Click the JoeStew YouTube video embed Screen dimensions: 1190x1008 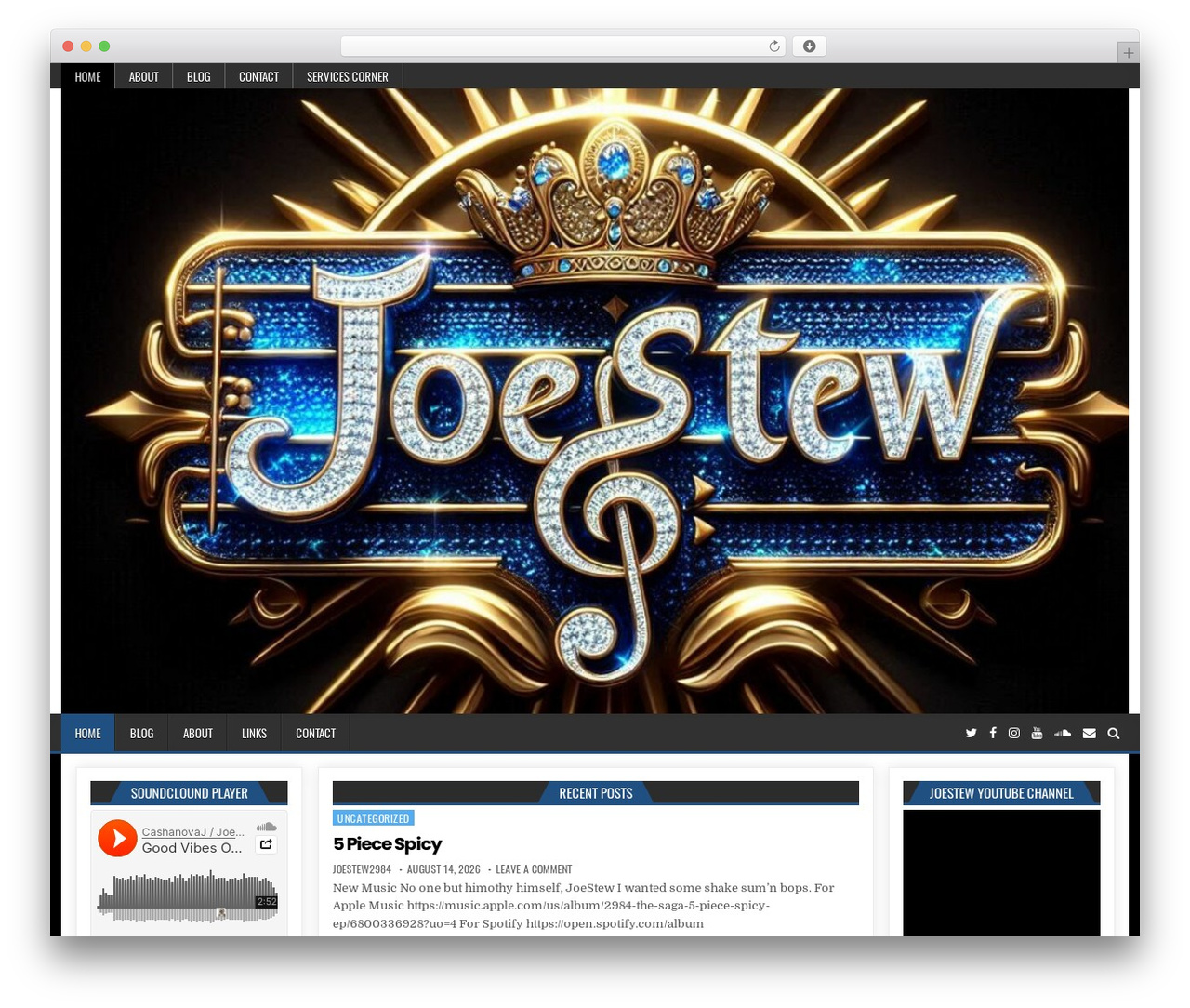pyautogui.click(x=1001, y=872)
